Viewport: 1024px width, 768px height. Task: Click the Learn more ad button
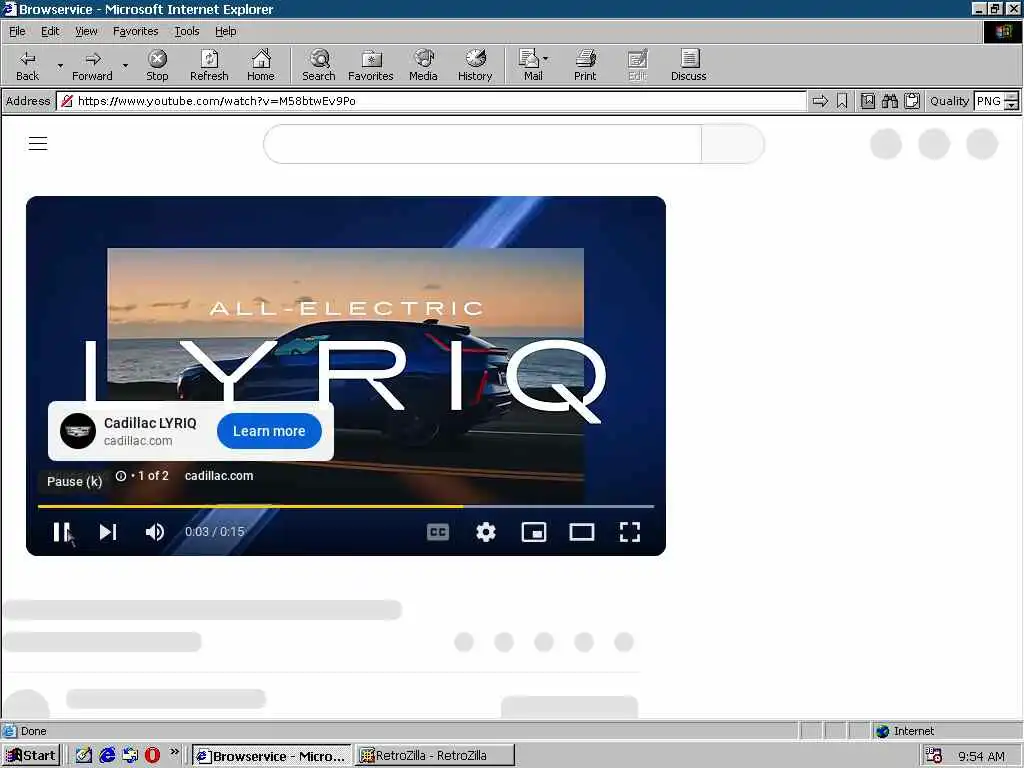(x=269, y=431)
